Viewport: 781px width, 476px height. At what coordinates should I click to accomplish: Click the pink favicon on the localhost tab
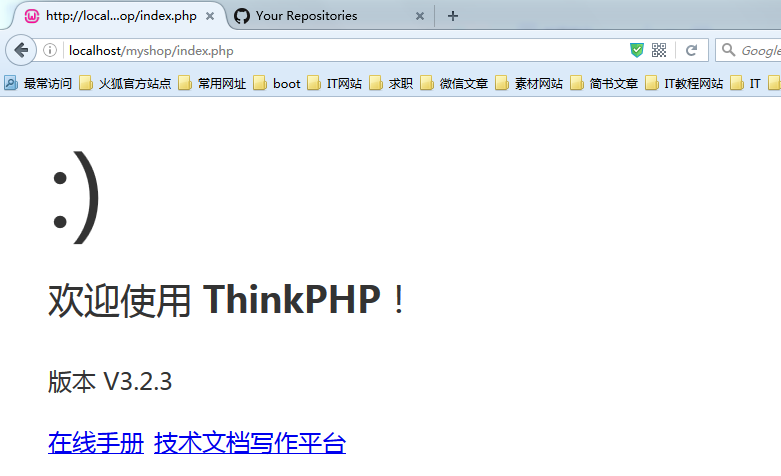click(x=32, y=16)
